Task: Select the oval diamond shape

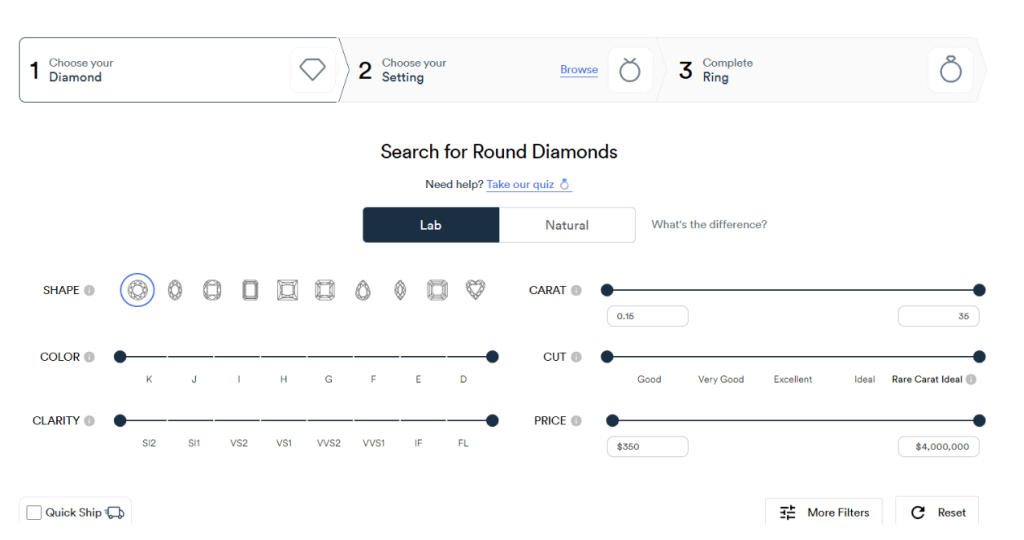Action: (175, 290)
